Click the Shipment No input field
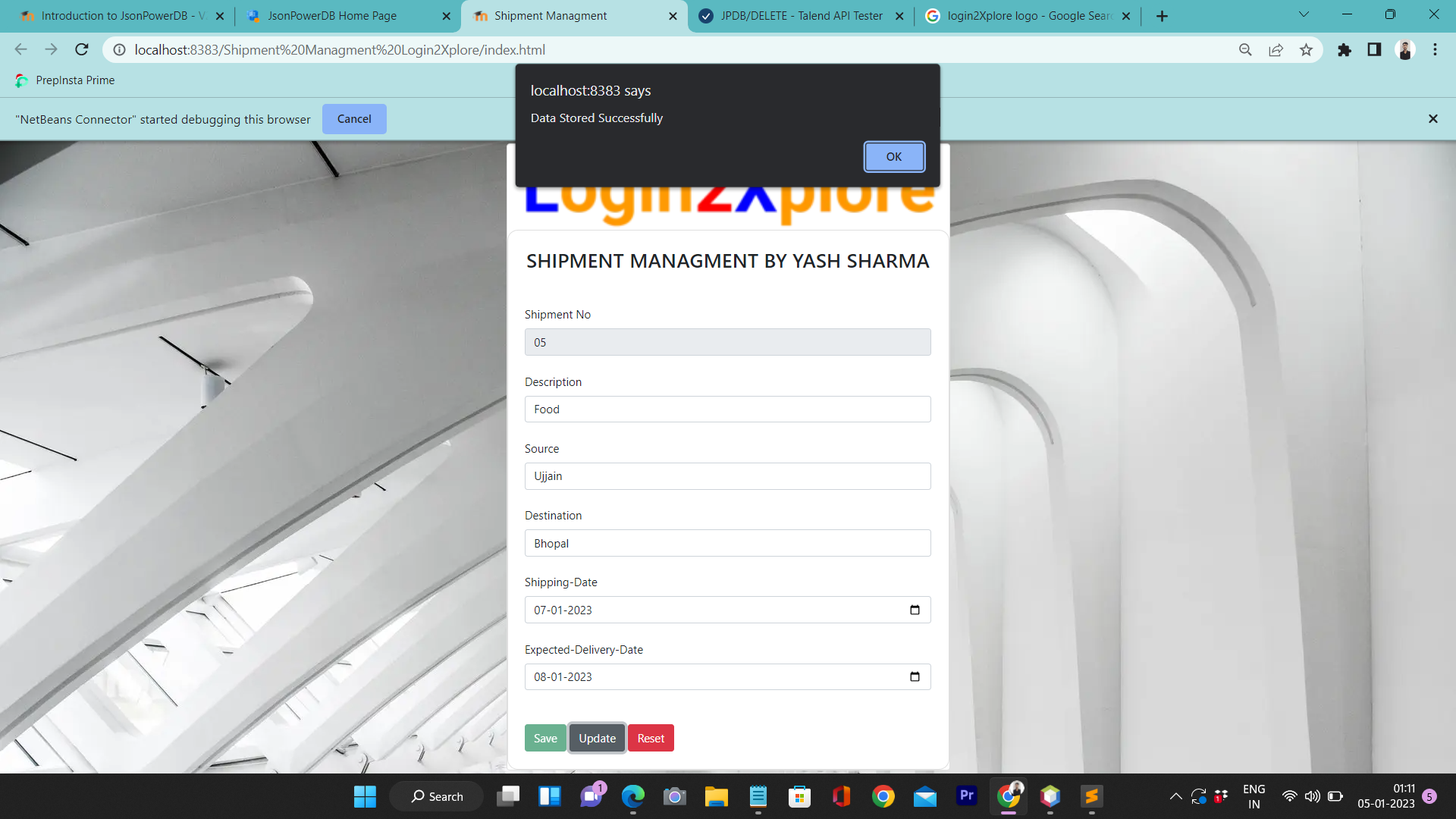Image resolution: width=1456 pixels, height=819 pixels. tap(727, 342)
